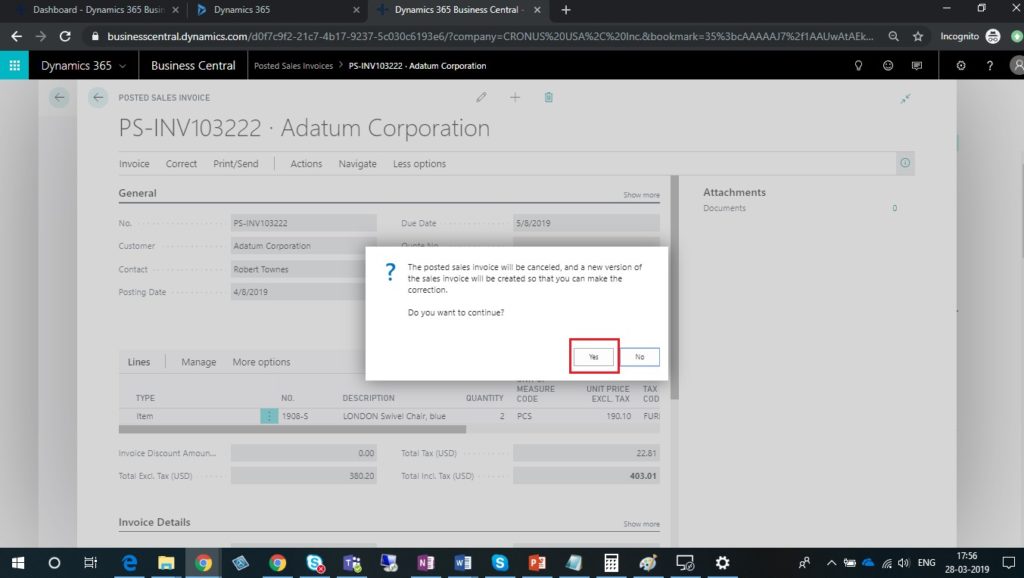Click the browser zoom magnifier icon
The image size is (1024, 578).
(x=893, y=37)
